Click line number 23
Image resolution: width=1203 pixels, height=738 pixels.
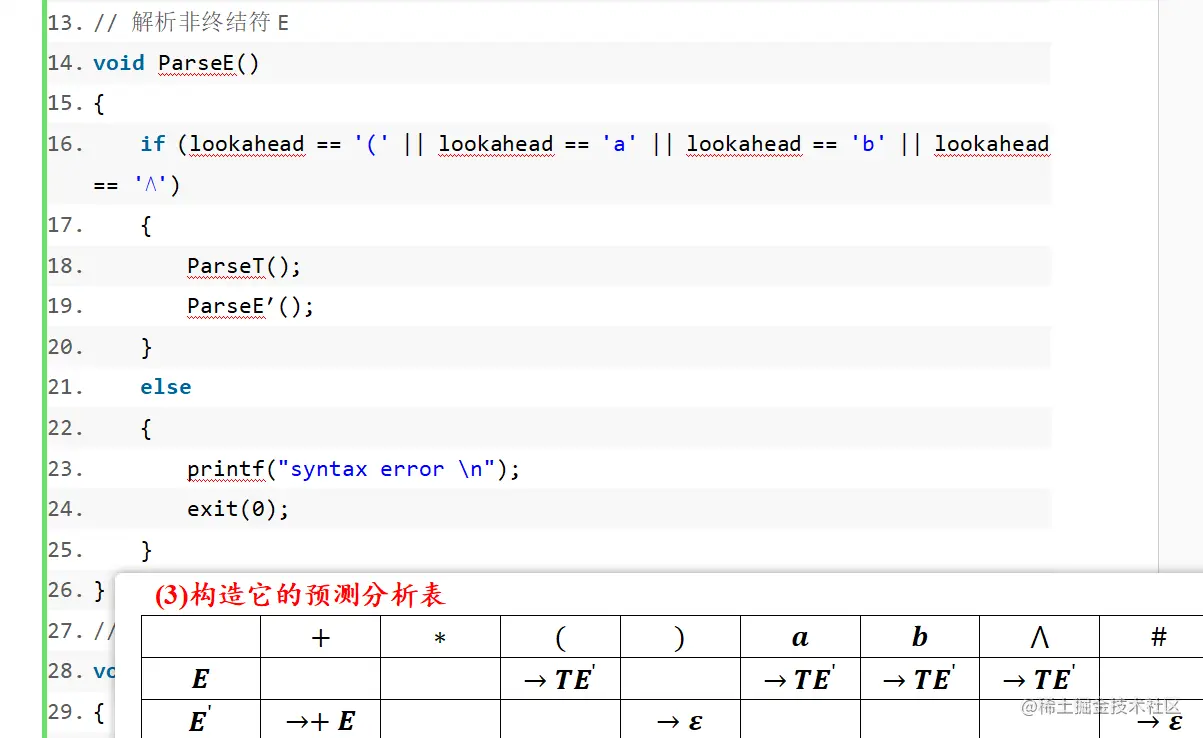coord(66,468)
